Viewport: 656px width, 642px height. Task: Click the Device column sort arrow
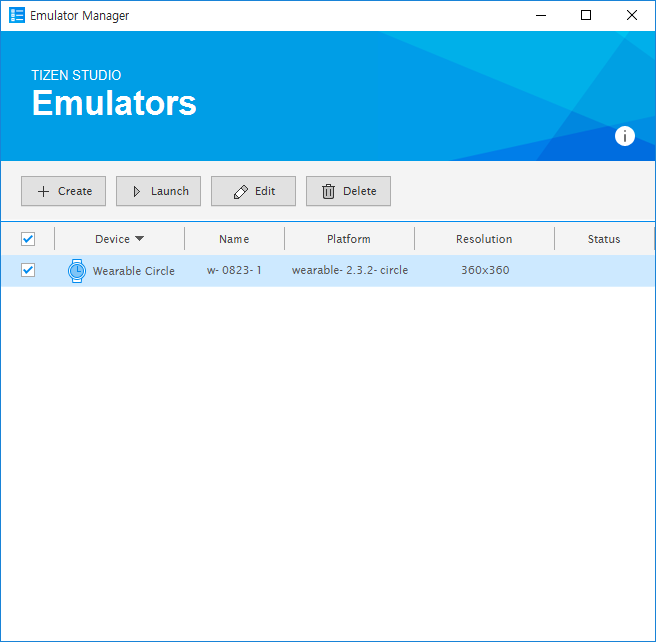click(x=139, y=239)
